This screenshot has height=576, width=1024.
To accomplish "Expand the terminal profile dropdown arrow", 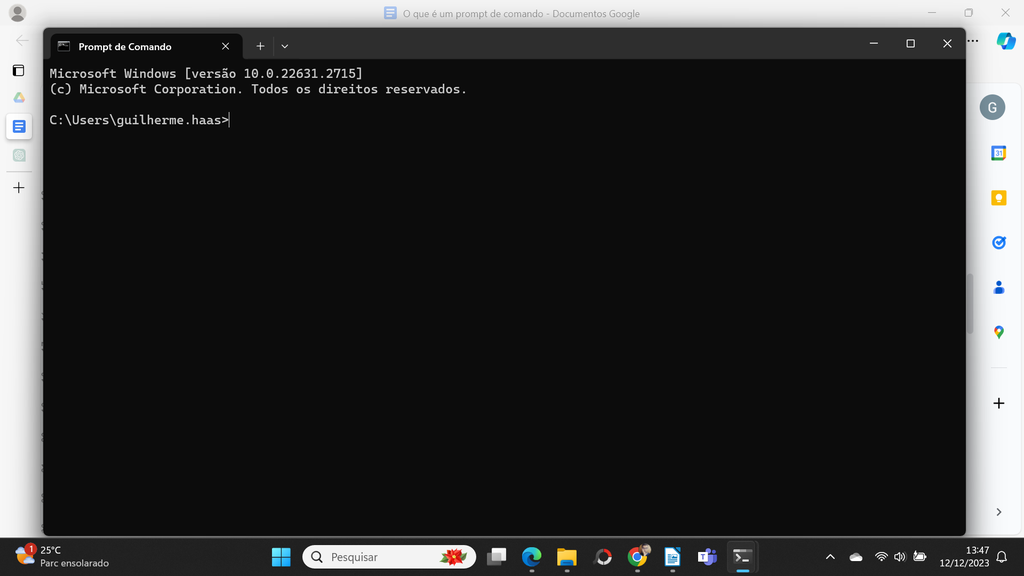I will pyautogui.click(x=285, y=46).
